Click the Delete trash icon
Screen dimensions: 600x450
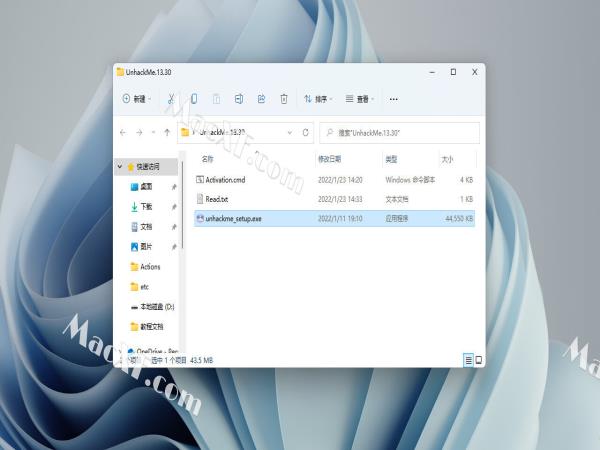(x=284, y=99)
